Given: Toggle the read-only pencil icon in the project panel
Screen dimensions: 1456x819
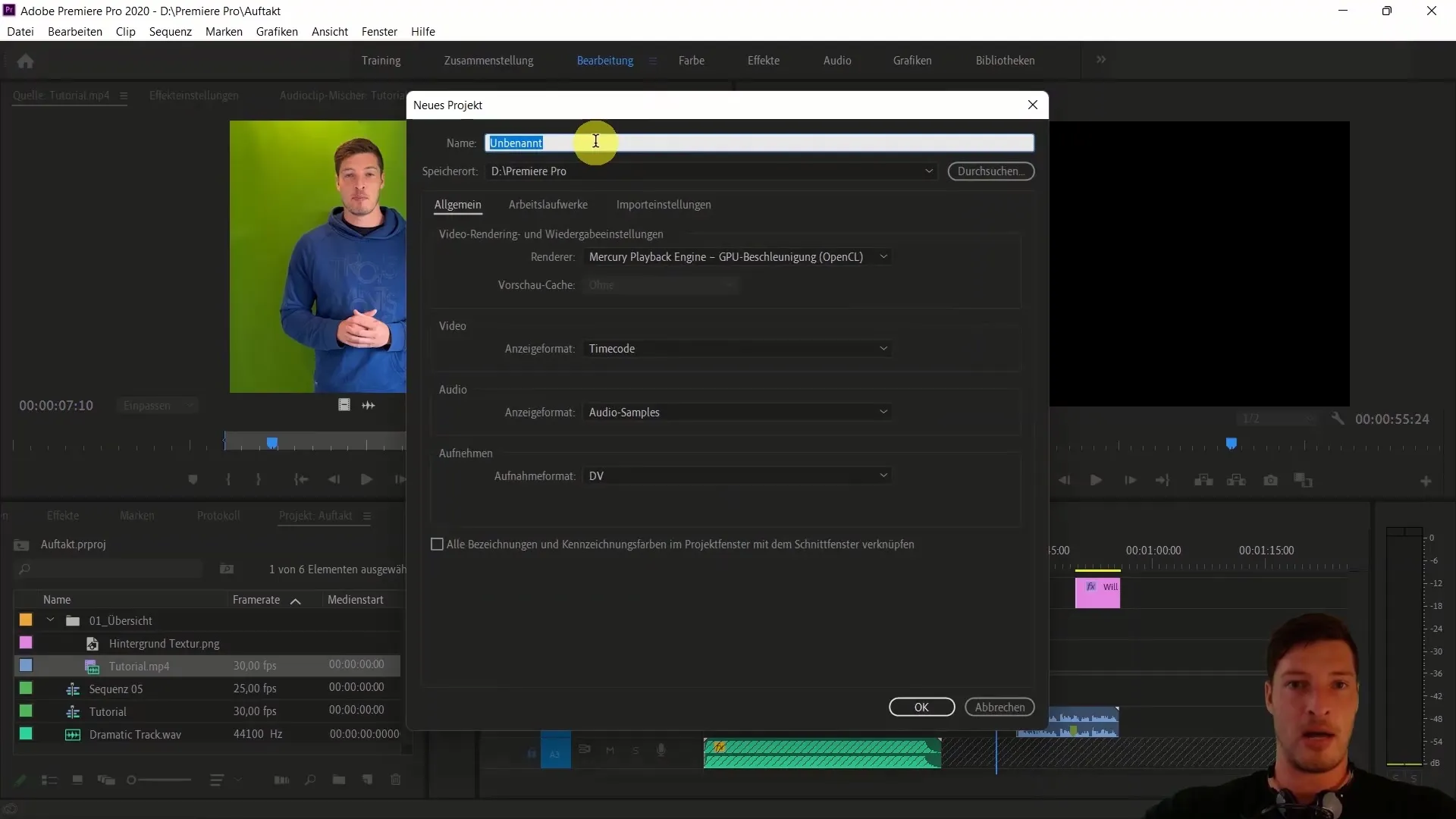Looking at the screenshot, I should [20, 780].
